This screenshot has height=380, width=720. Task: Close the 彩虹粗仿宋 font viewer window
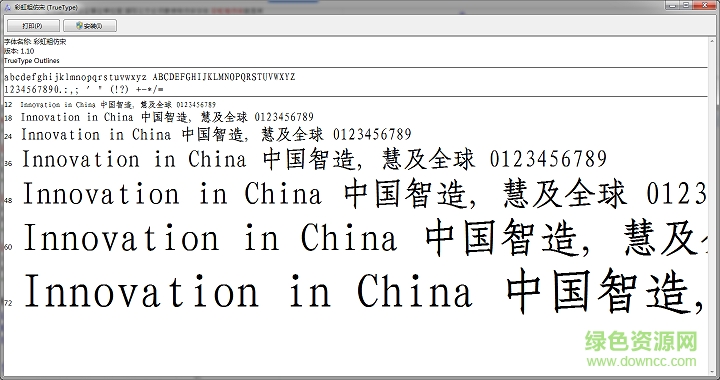tap(704, 5)
